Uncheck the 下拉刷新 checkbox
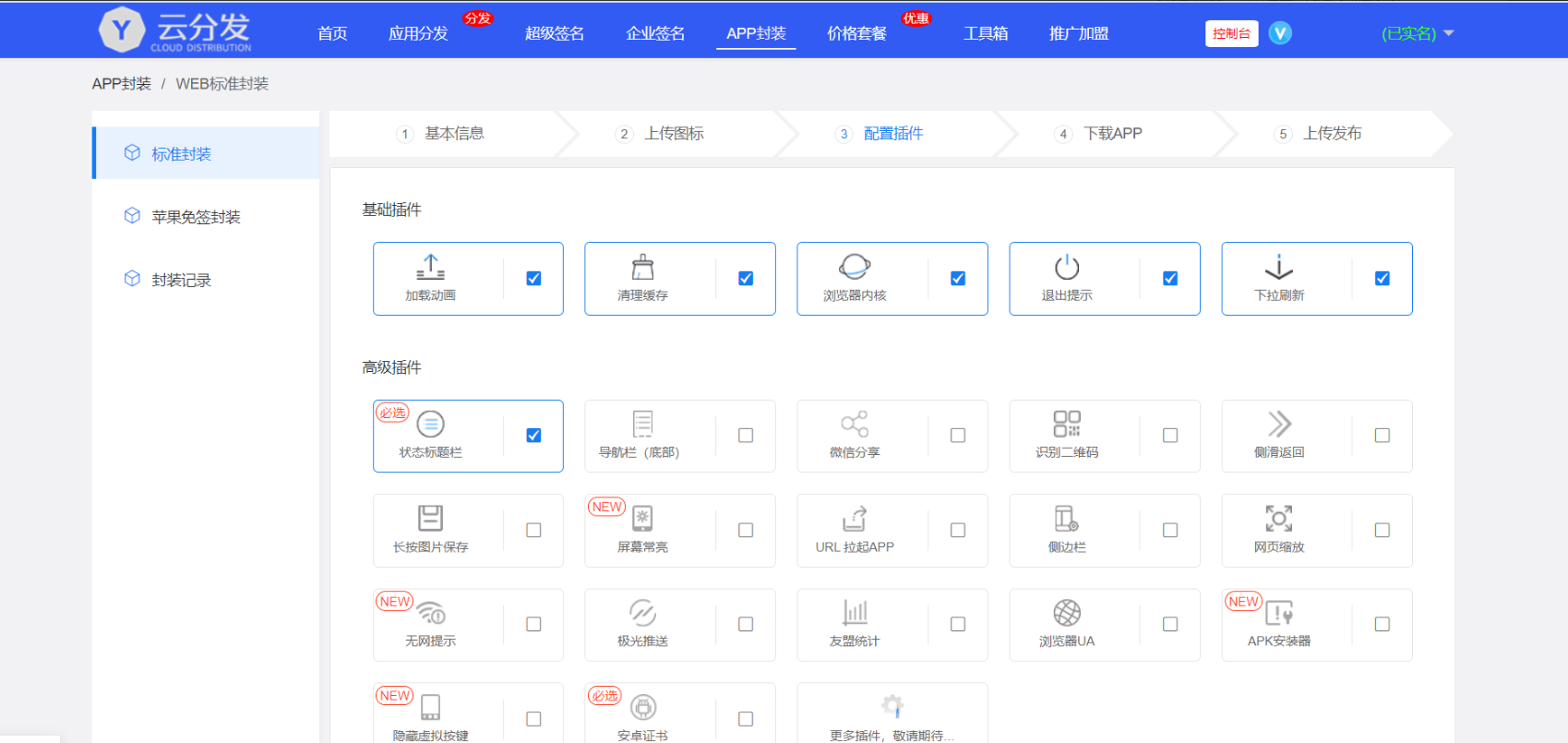The image size is (1568, 743). pos(1382,278)
